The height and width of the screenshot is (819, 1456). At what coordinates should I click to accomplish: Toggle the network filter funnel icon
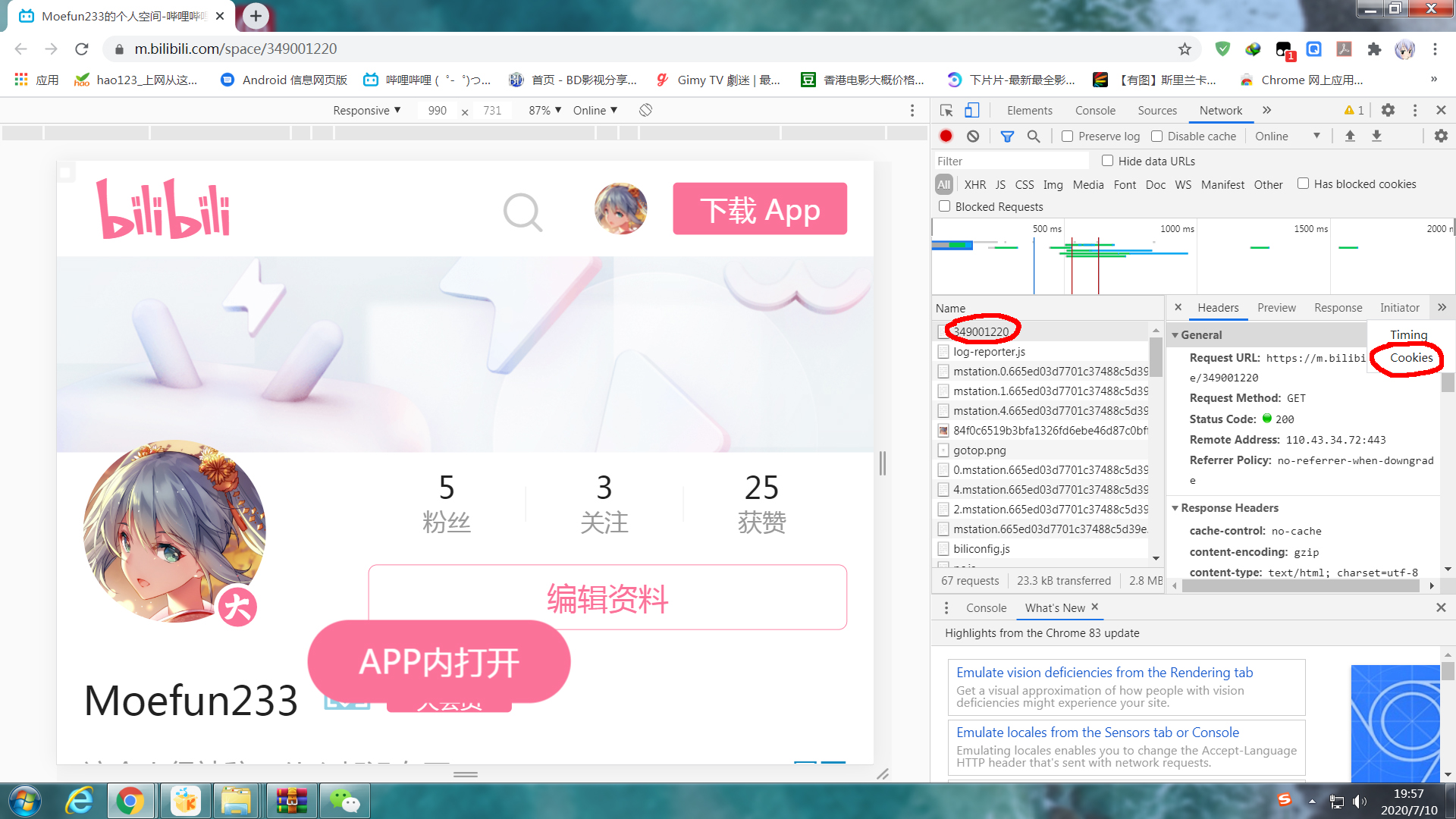1007,136
